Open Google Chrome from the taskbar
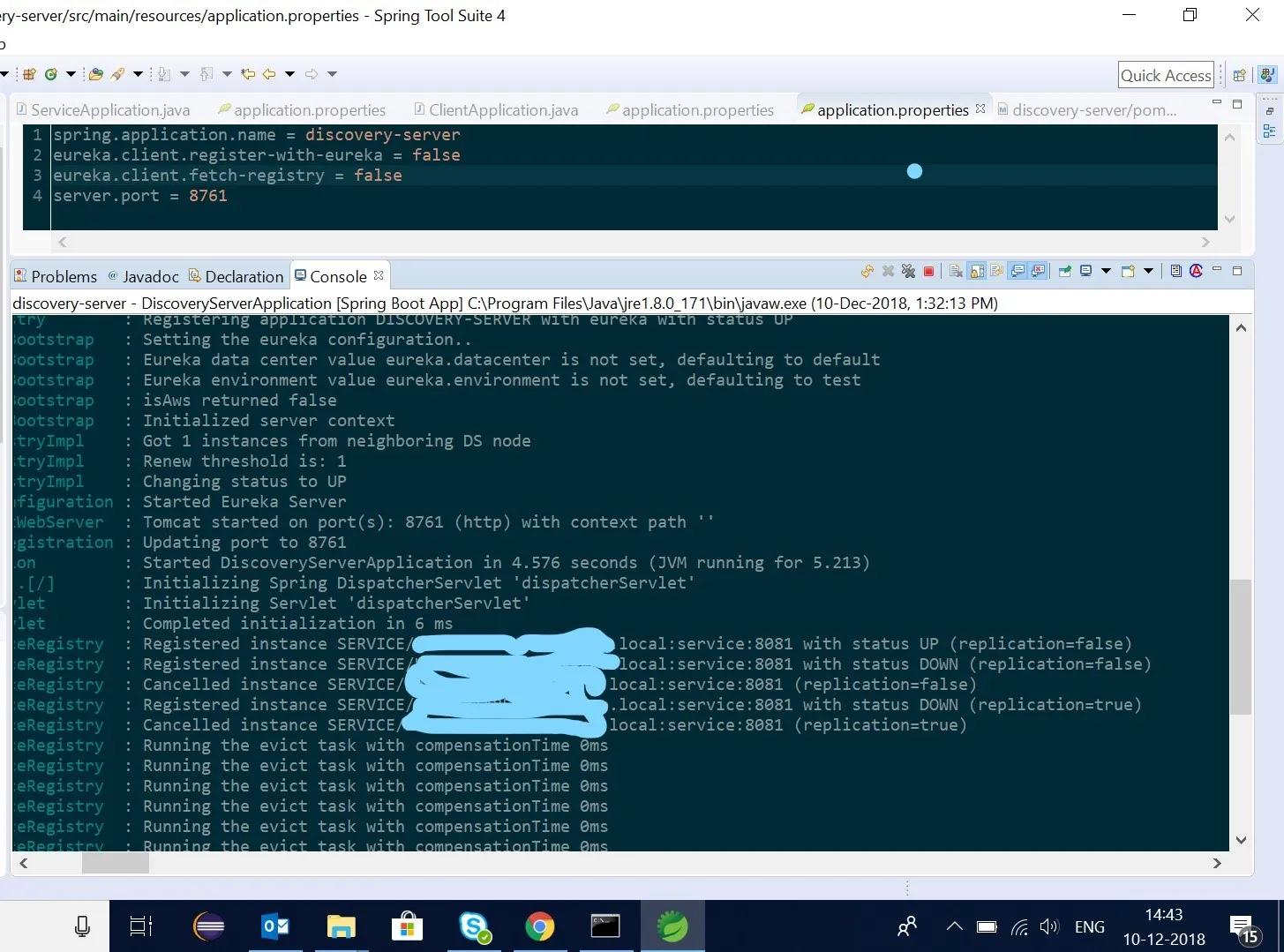The width and height of the screenshot is (1284, 952). tap(539, 926)
